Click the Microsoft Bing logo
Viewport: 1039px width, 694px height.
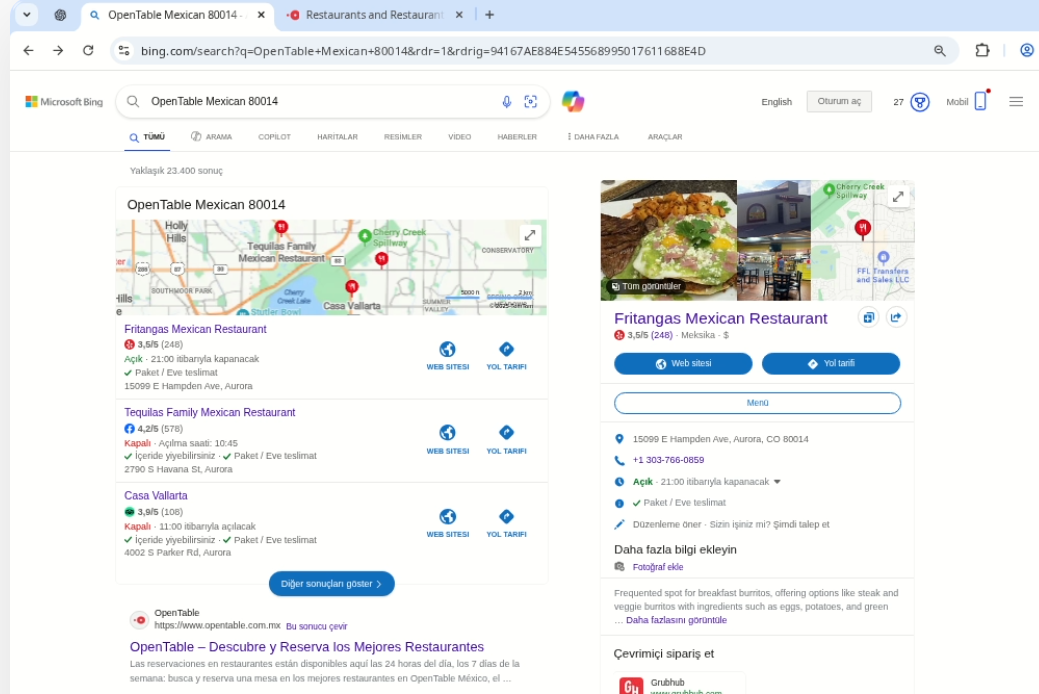pyautogui.click(x=64, y=101)
